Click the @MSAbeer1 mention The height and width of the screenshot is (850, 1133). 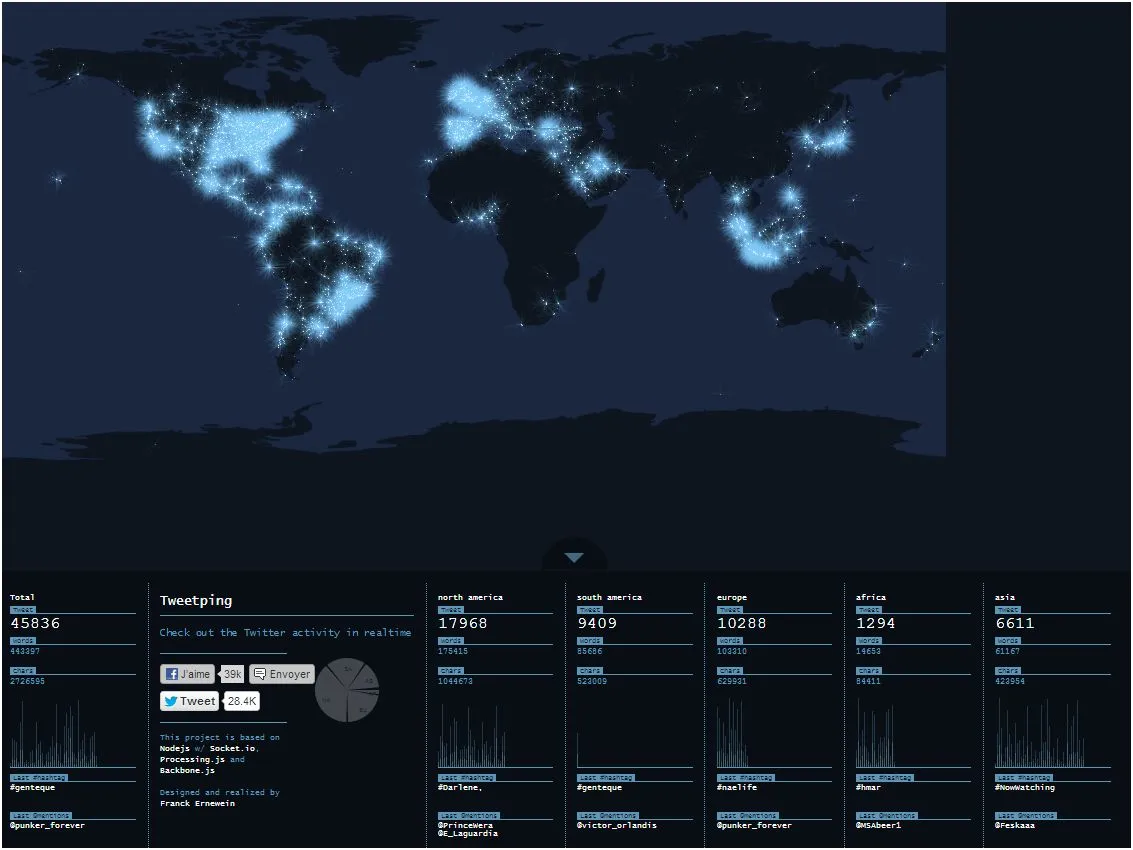(x=879, y=825)
